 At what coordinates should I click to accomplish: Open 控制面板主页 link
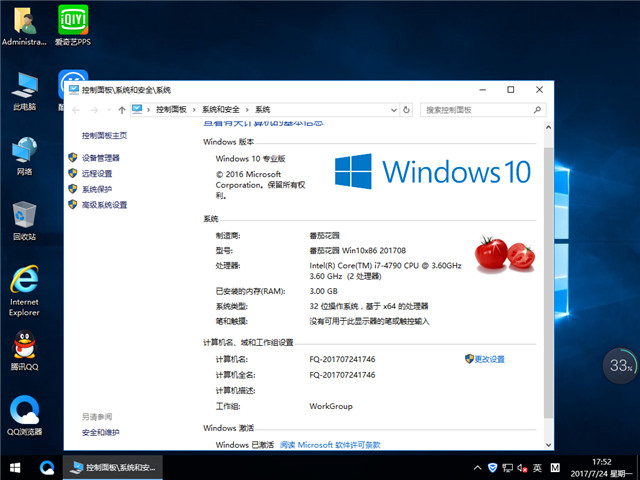coord(104,136)
